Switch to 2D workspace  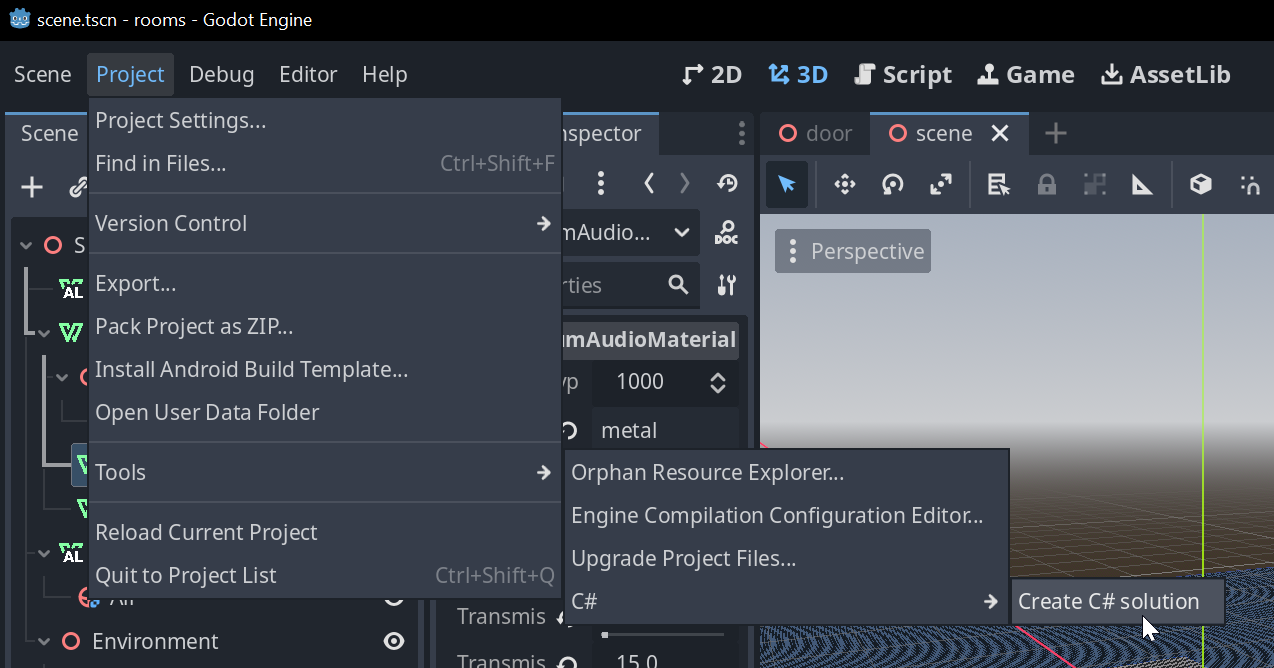pyautogui.click(x=712, y=75)
